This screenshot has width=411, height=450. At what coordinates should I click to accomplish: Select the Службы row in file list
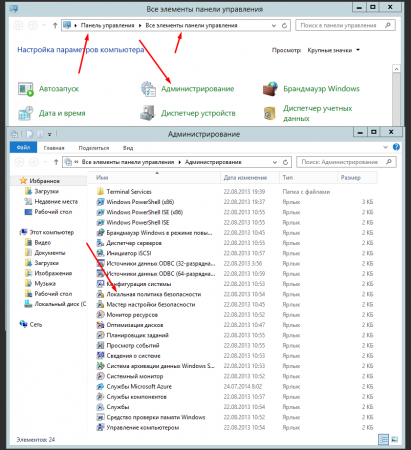[x=235, y=407]
